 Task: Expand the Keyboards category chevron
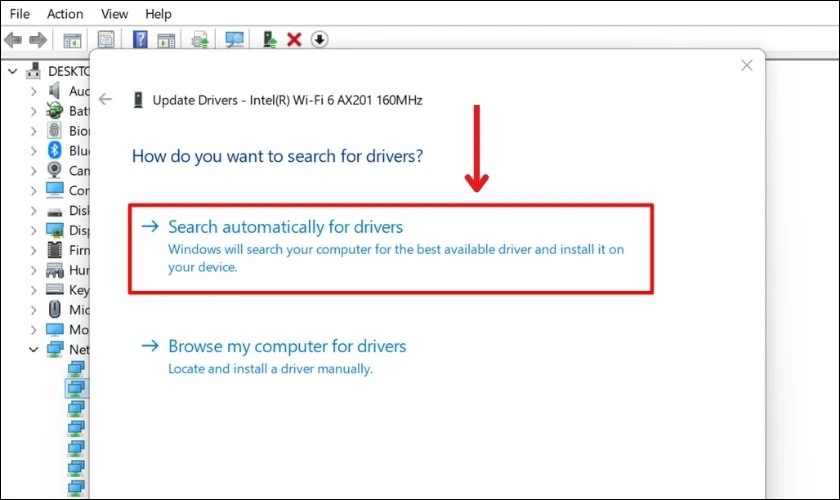(33, 290)
